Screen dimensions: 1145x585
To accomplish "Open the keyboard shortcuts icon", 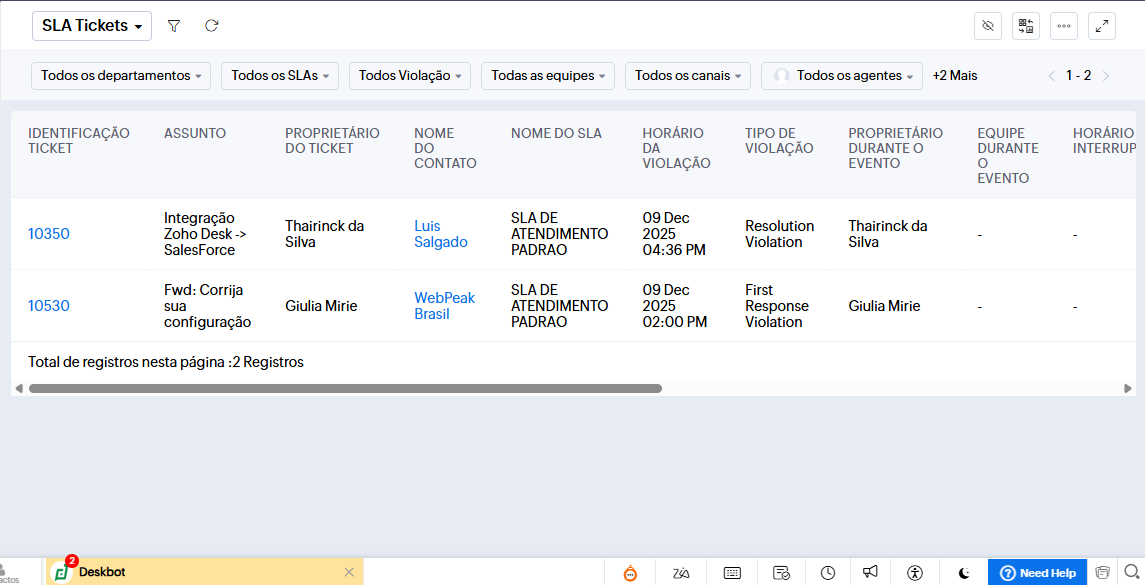I will (x=732, y=573).
